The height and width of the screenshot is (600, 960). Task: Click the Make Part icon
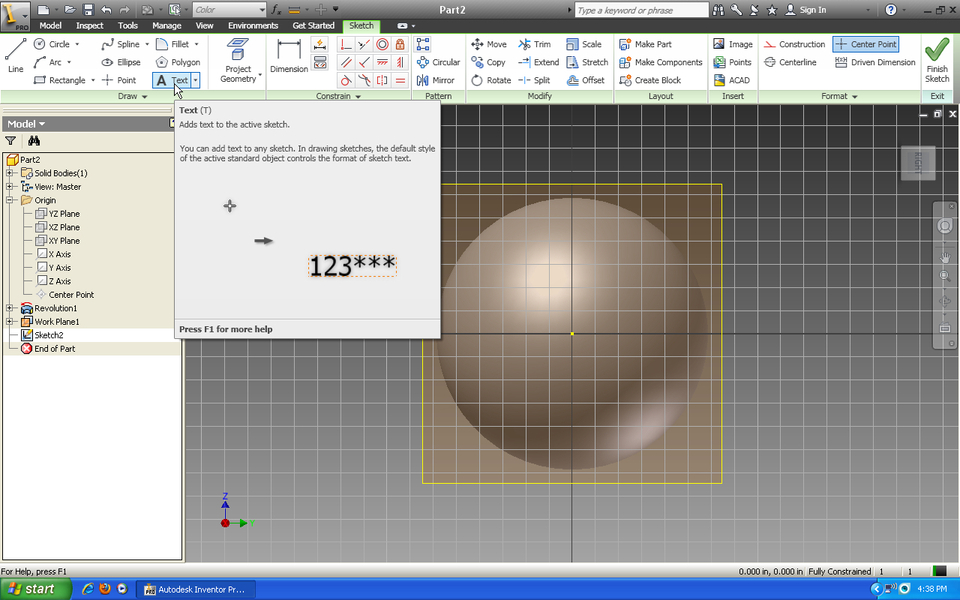(x=645, y=44)
